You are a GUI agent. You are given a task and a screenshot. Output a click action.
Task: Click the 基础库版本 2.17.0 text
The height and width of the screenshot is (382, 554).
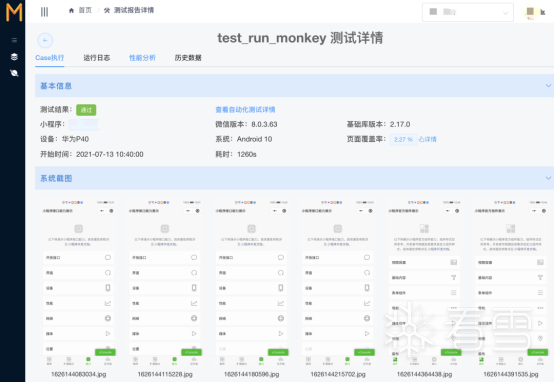tap(378, 124)
